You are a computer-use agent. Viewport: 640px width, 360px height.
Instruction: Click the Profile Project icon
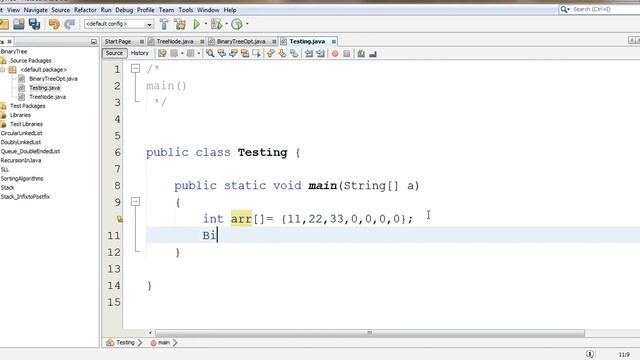point(236,24)
